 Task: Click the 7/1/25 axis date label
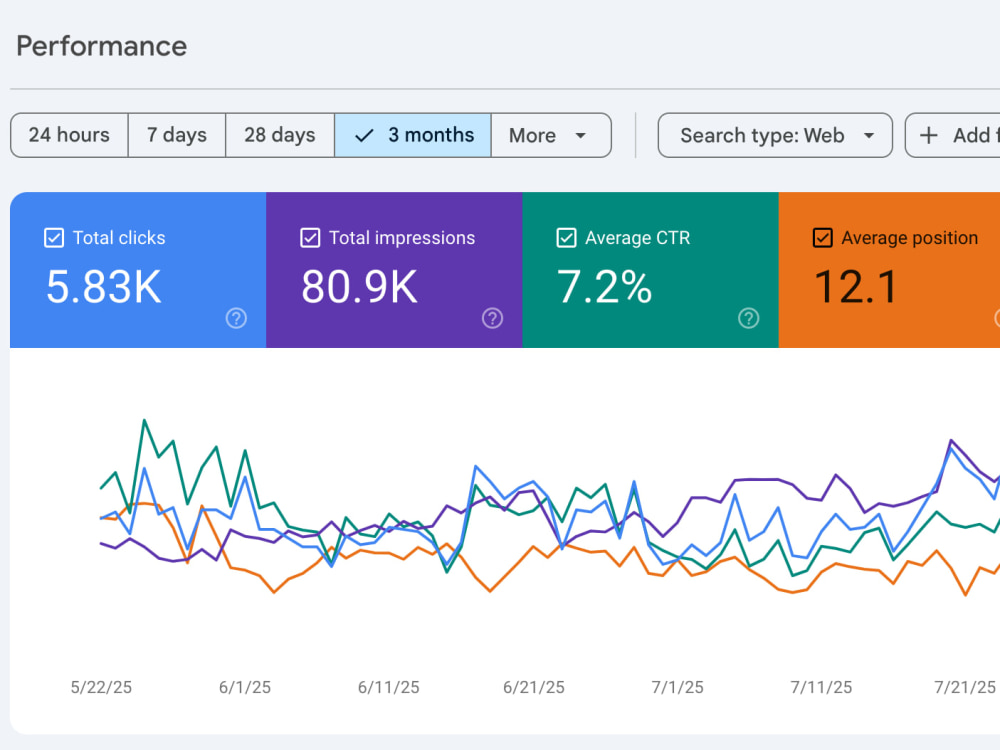677,688
